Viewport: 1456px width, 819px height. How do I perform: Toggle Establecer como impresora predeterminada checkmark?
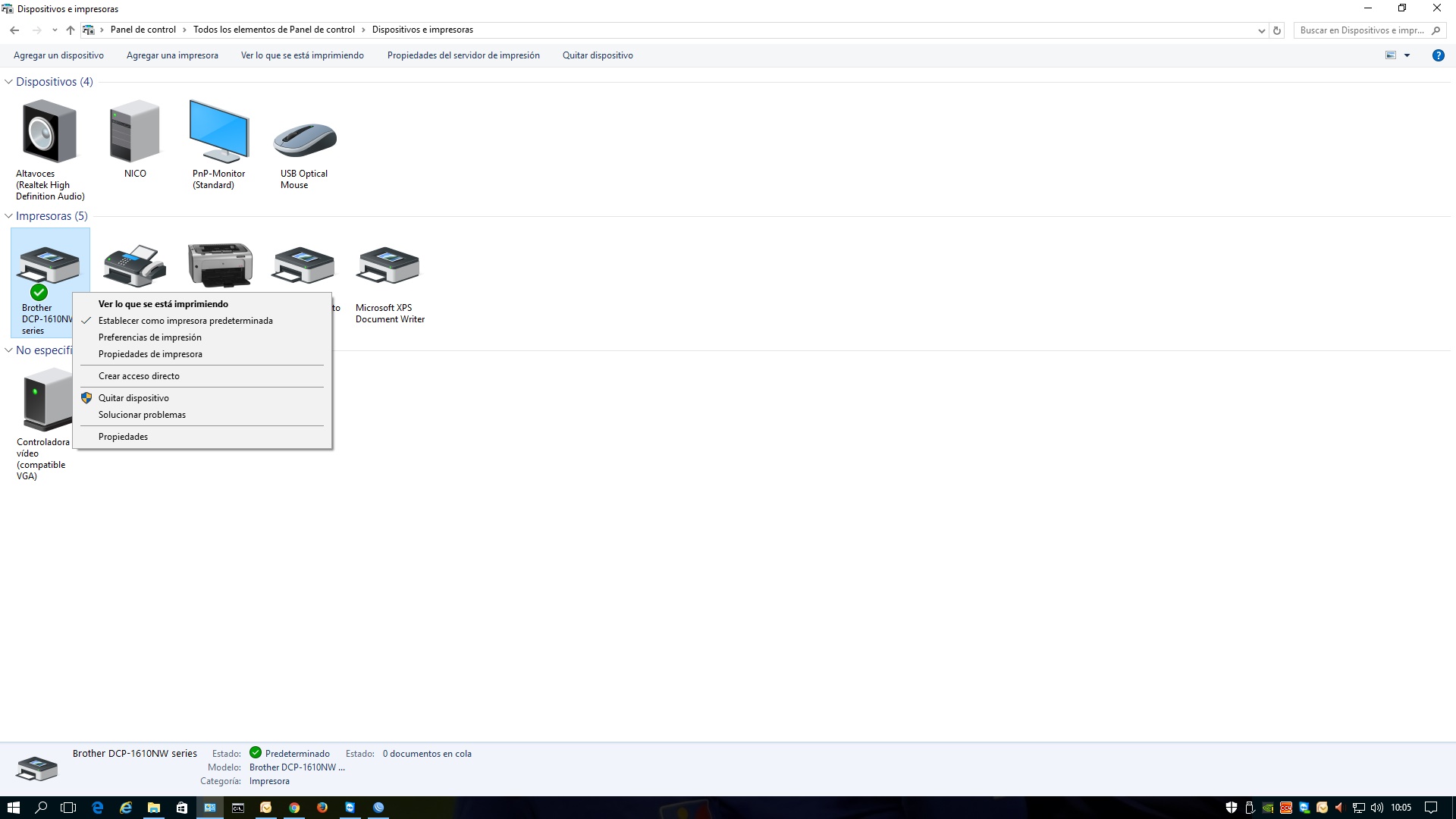click(x=185, y=321)
